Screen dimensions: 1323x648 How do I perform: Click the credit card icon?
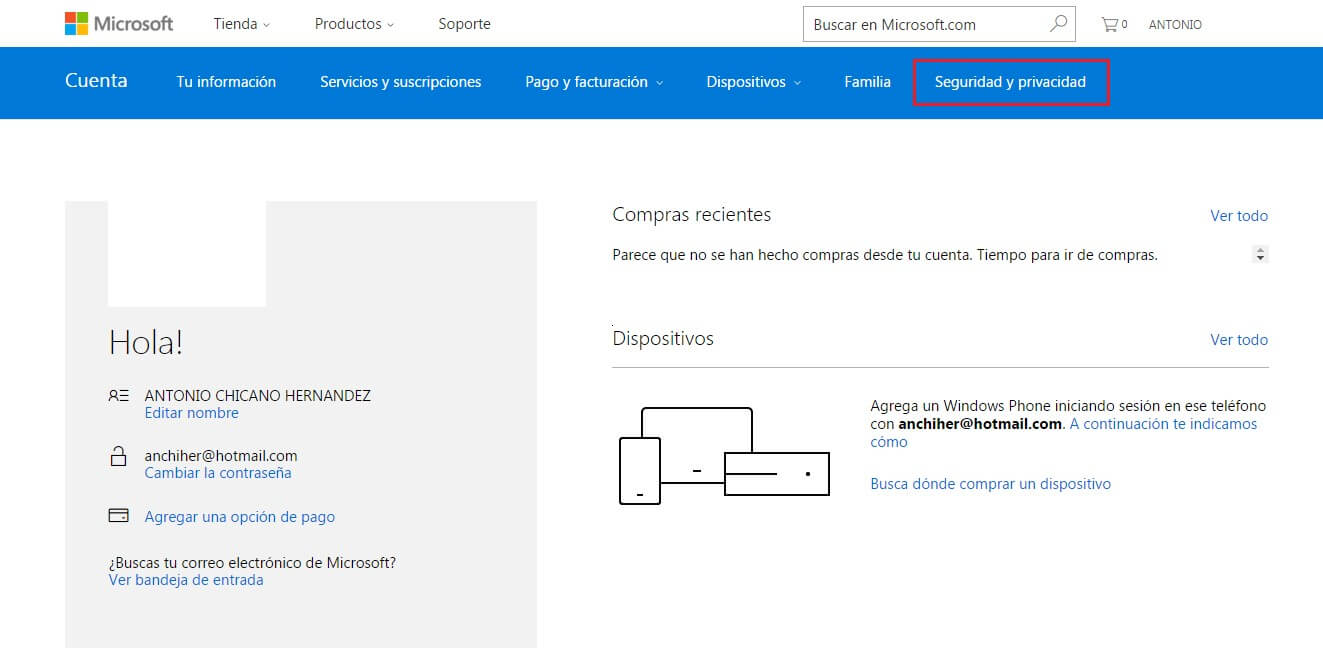coord(118,517)
